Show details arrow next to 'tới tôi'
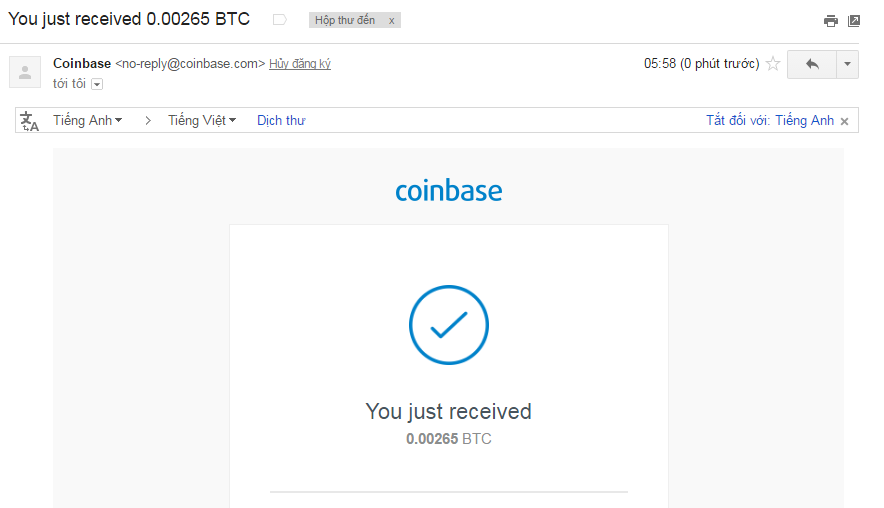 coord(97,85)
